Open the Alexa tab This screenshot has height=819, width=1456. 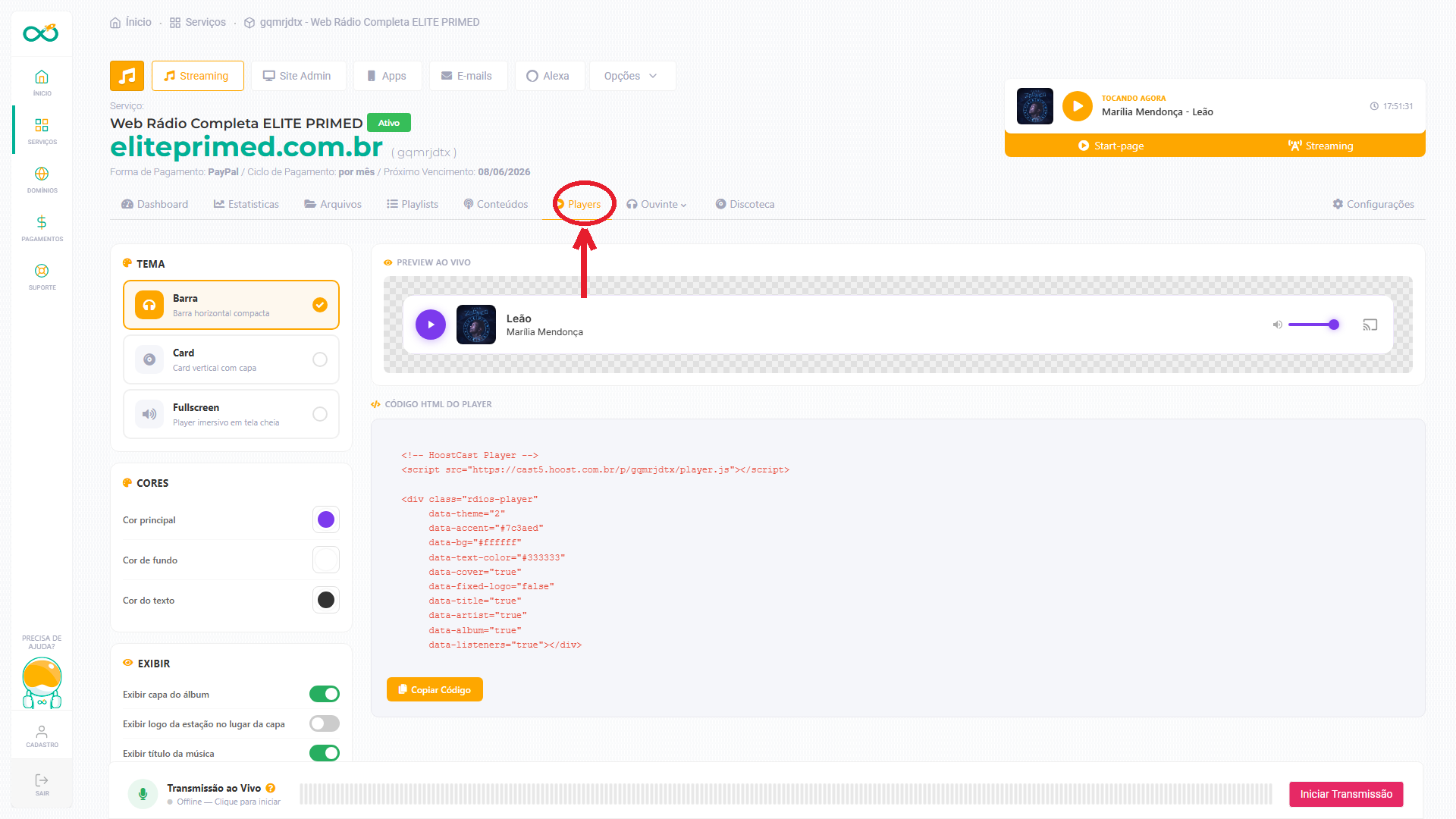point(548,76)
